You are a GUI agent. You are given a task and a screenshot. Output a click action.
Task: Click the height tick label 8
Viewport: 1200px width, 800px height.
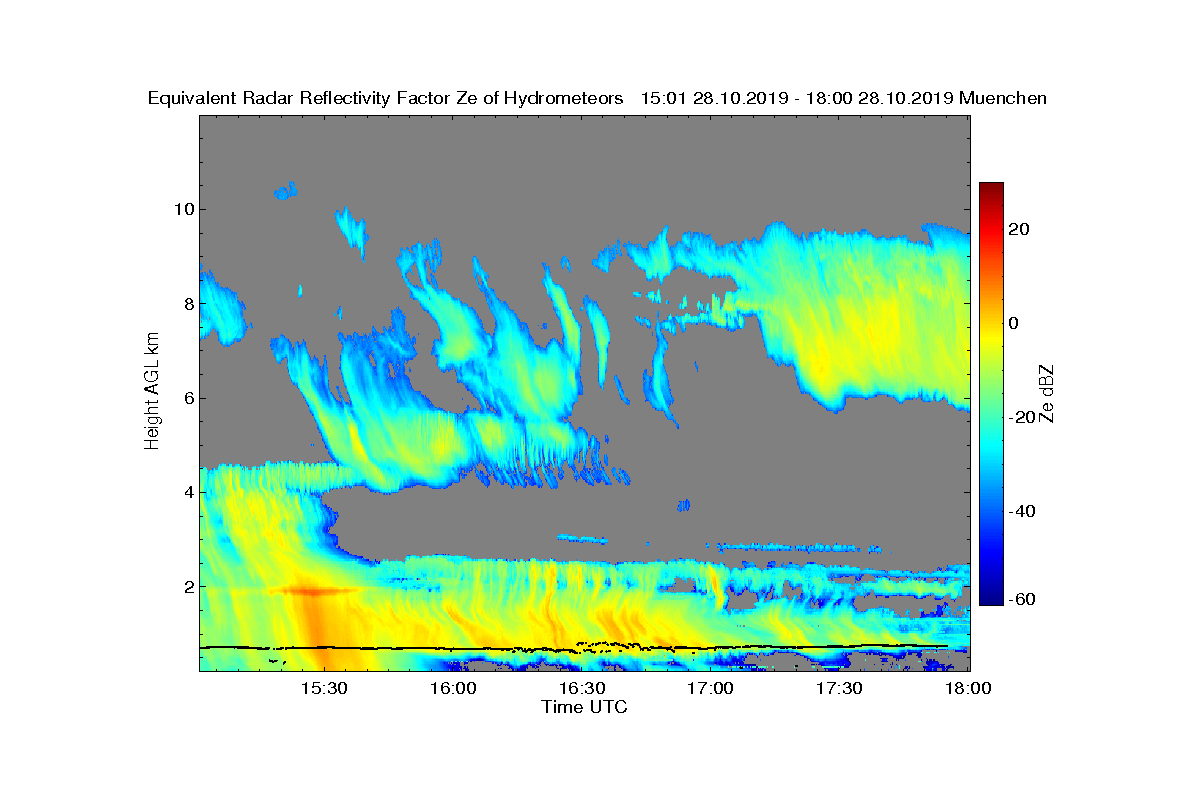187,304
